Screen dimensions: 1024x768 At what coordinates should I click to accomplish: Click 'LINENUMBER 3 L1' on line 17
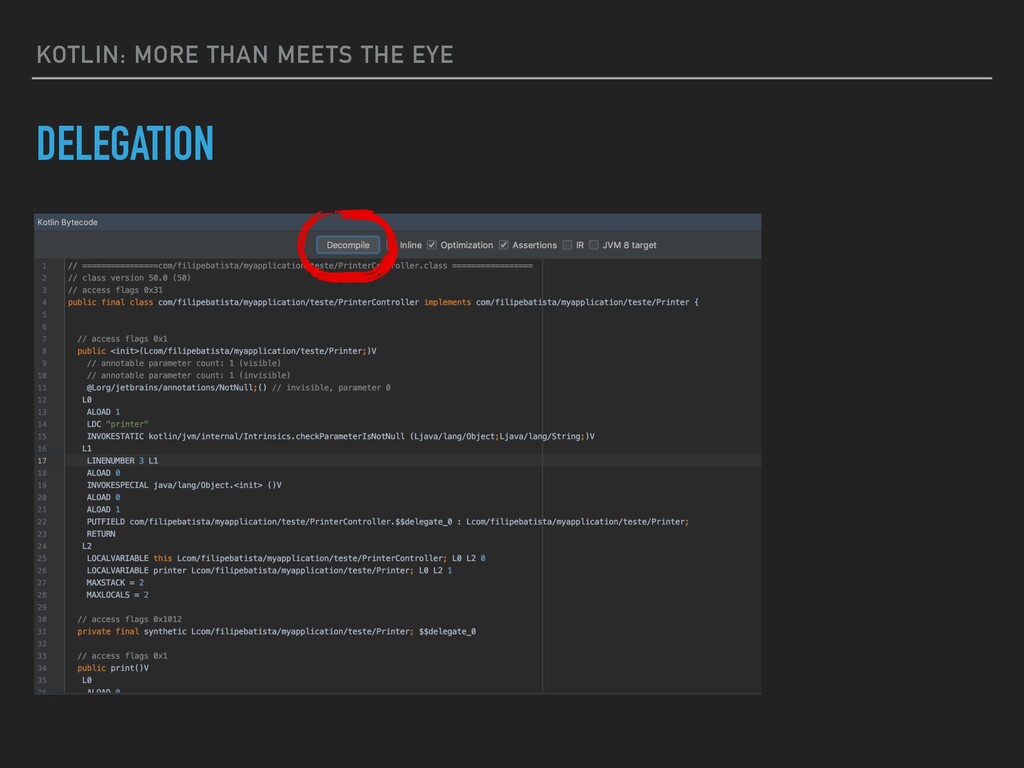point(122,460)
